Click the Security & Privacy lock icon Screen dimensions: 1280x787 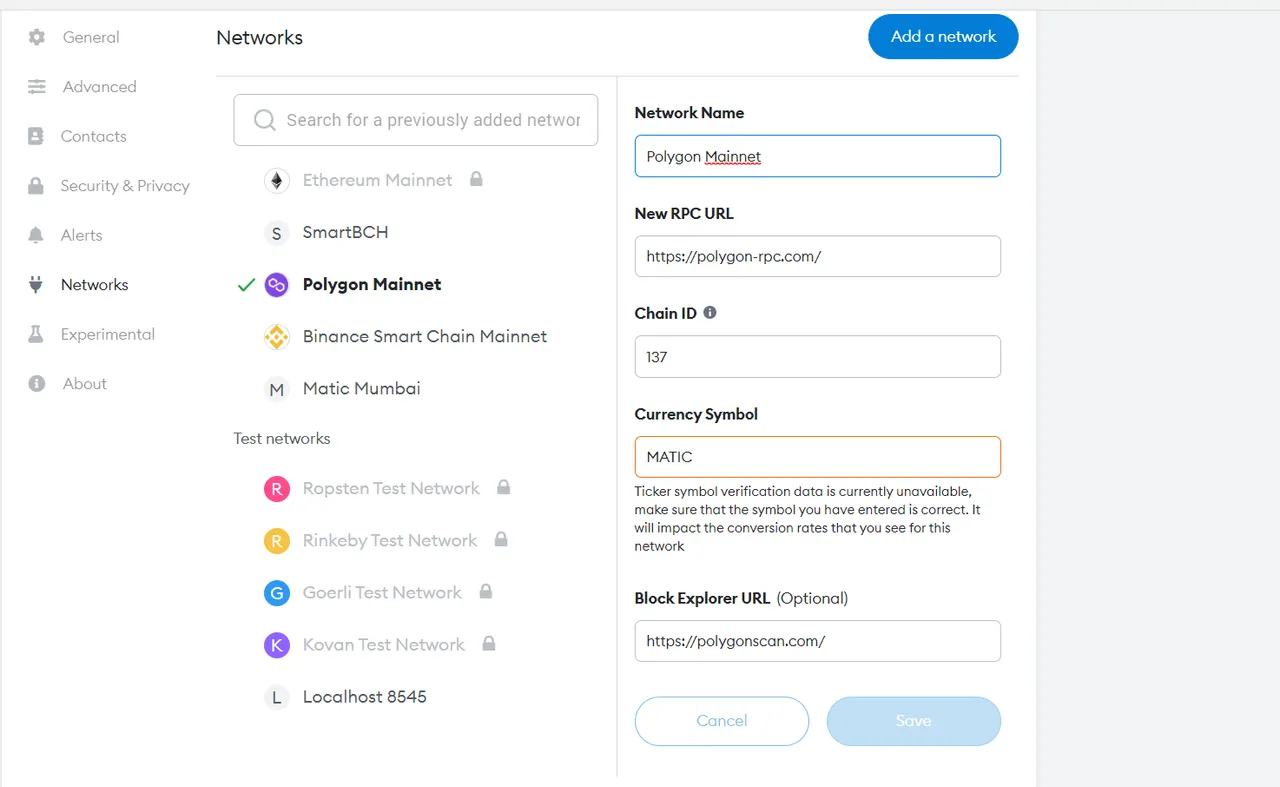click(x=36, y=186)
